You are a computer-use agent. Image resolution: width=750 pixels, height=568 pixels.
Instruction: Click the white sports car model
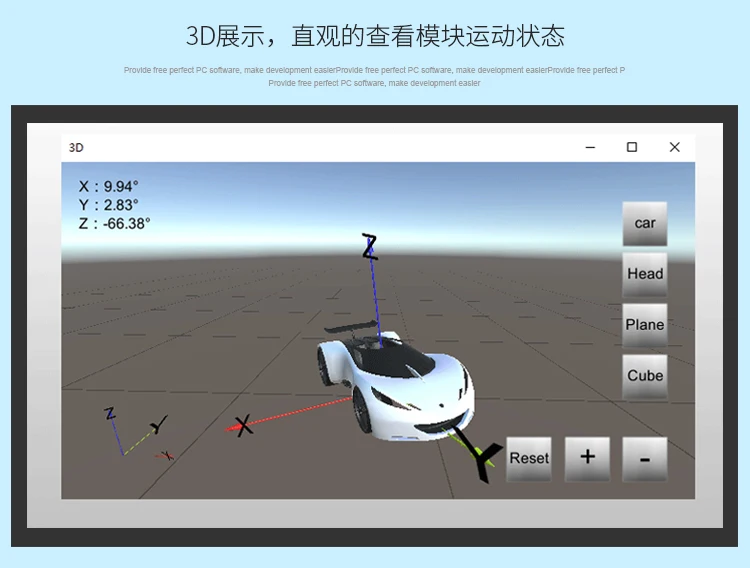395,385
